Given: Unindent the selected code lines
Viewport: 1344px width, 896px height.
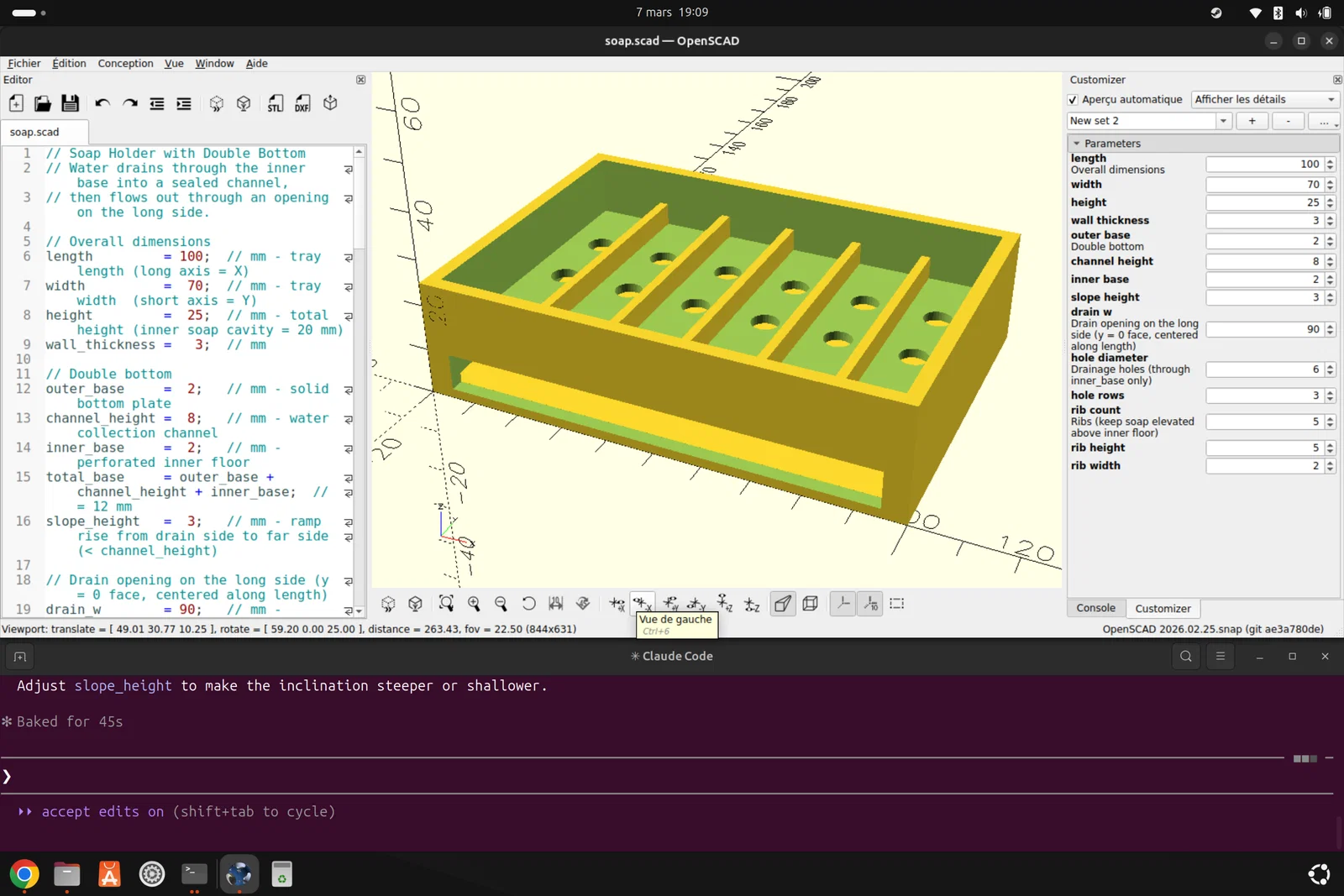Looking at the screenshot, I should point(157,103).
